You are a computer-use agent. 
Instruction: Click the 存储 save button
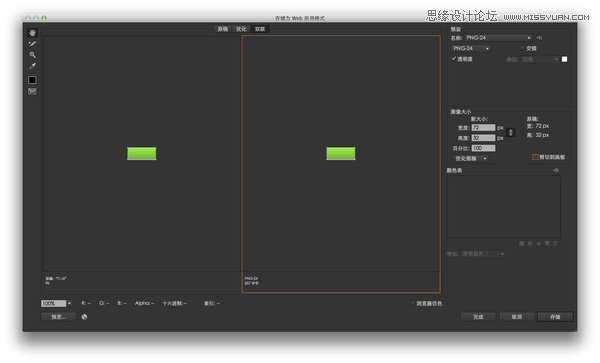pyautogui.click(x=555, y=317)
